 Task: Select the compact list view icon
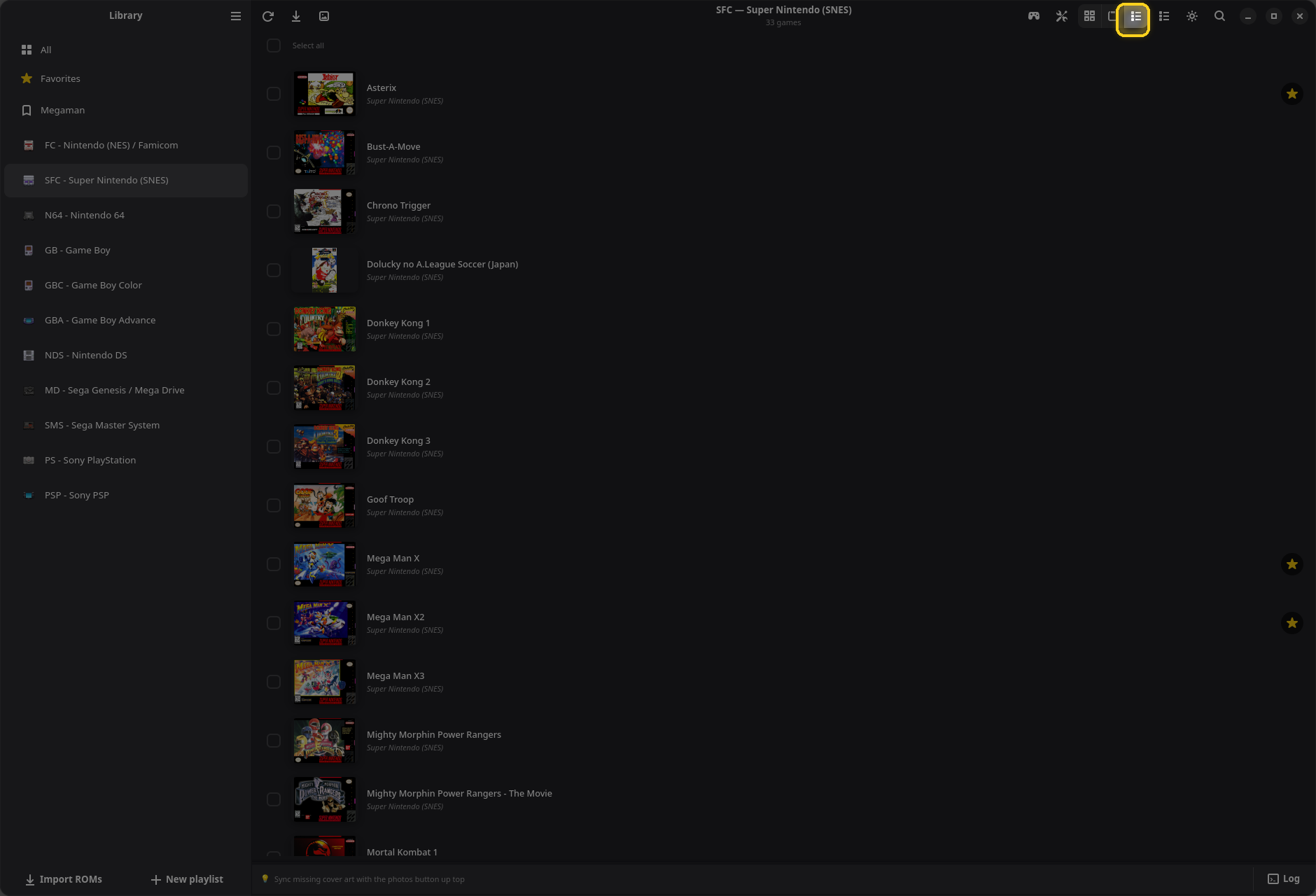coord(1164,16)
